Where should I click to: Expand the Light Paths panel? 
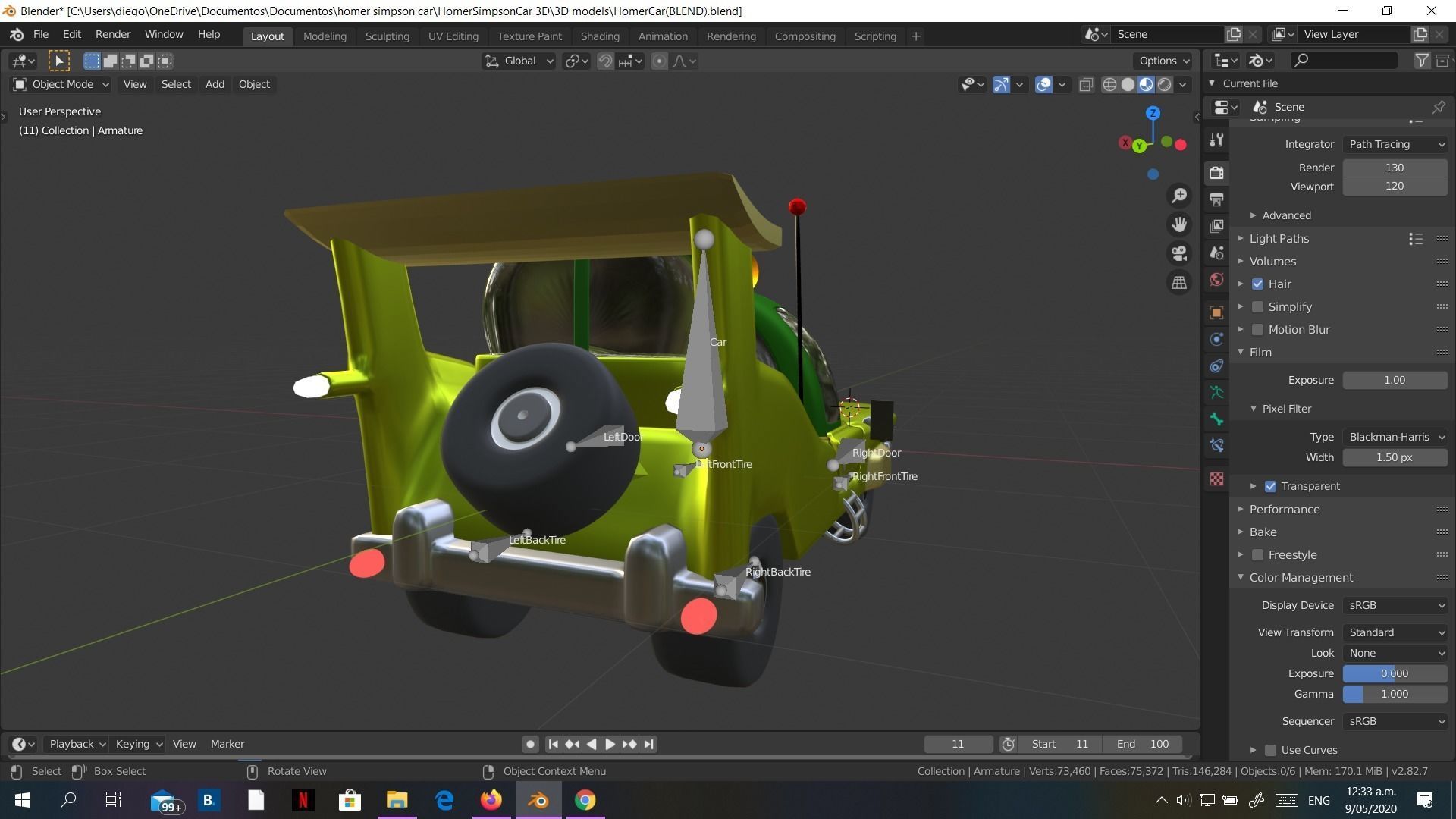pos(1279,238)
